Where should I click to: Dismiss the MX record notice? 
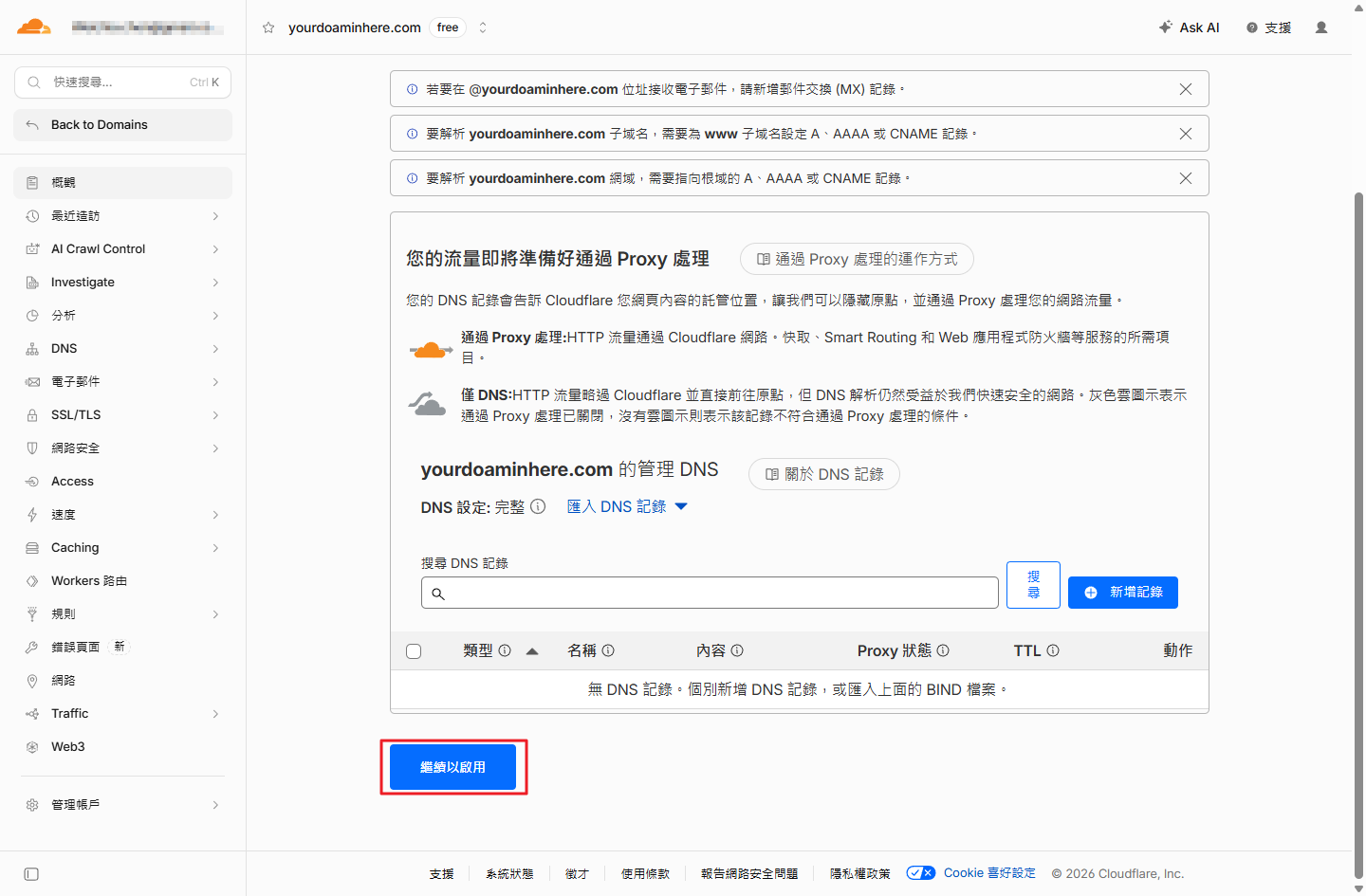[x=1186, y=89]
